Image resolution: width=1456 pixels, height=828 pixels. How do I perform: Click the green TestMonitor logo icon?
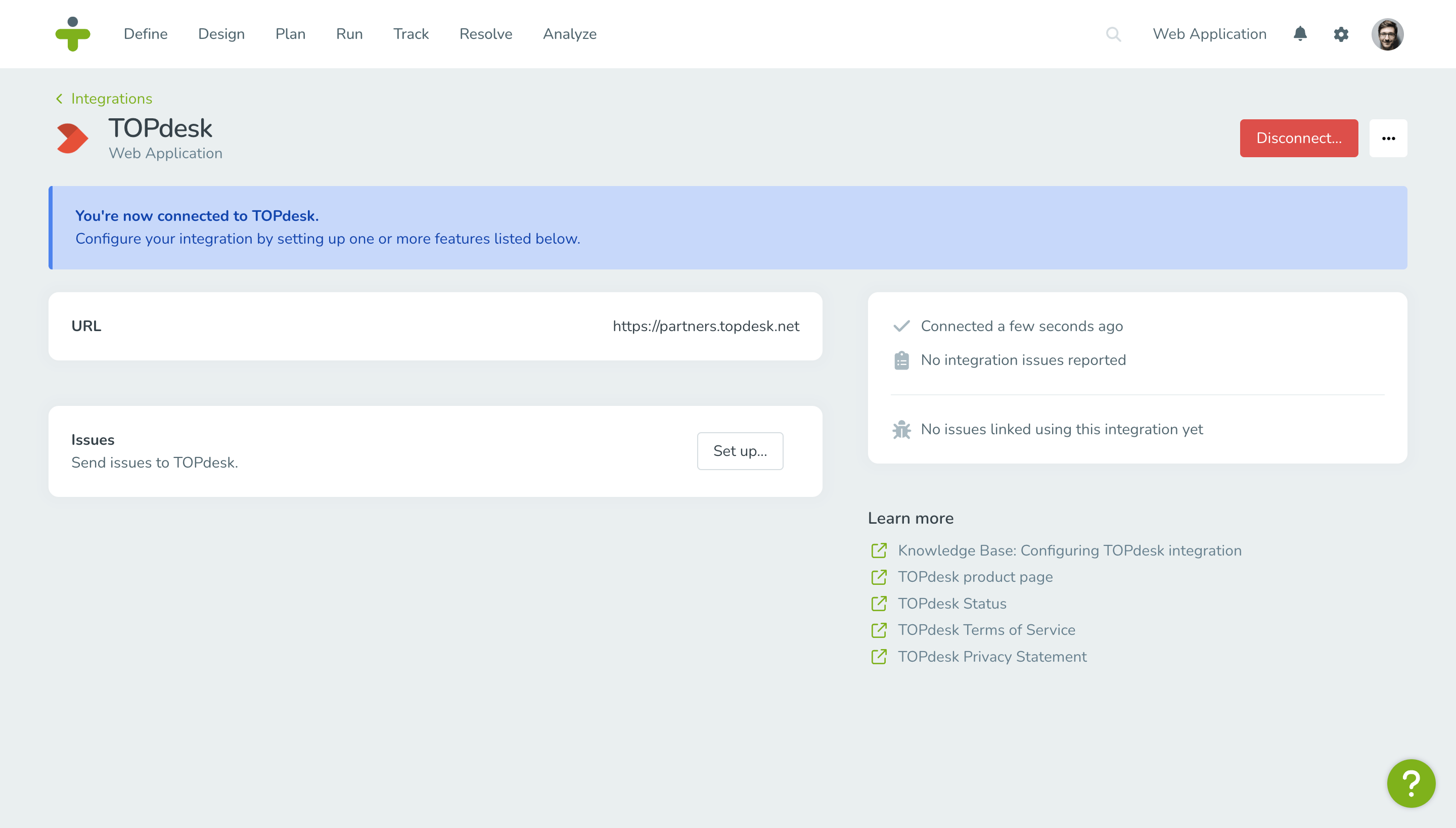click(x=72, y=34)
